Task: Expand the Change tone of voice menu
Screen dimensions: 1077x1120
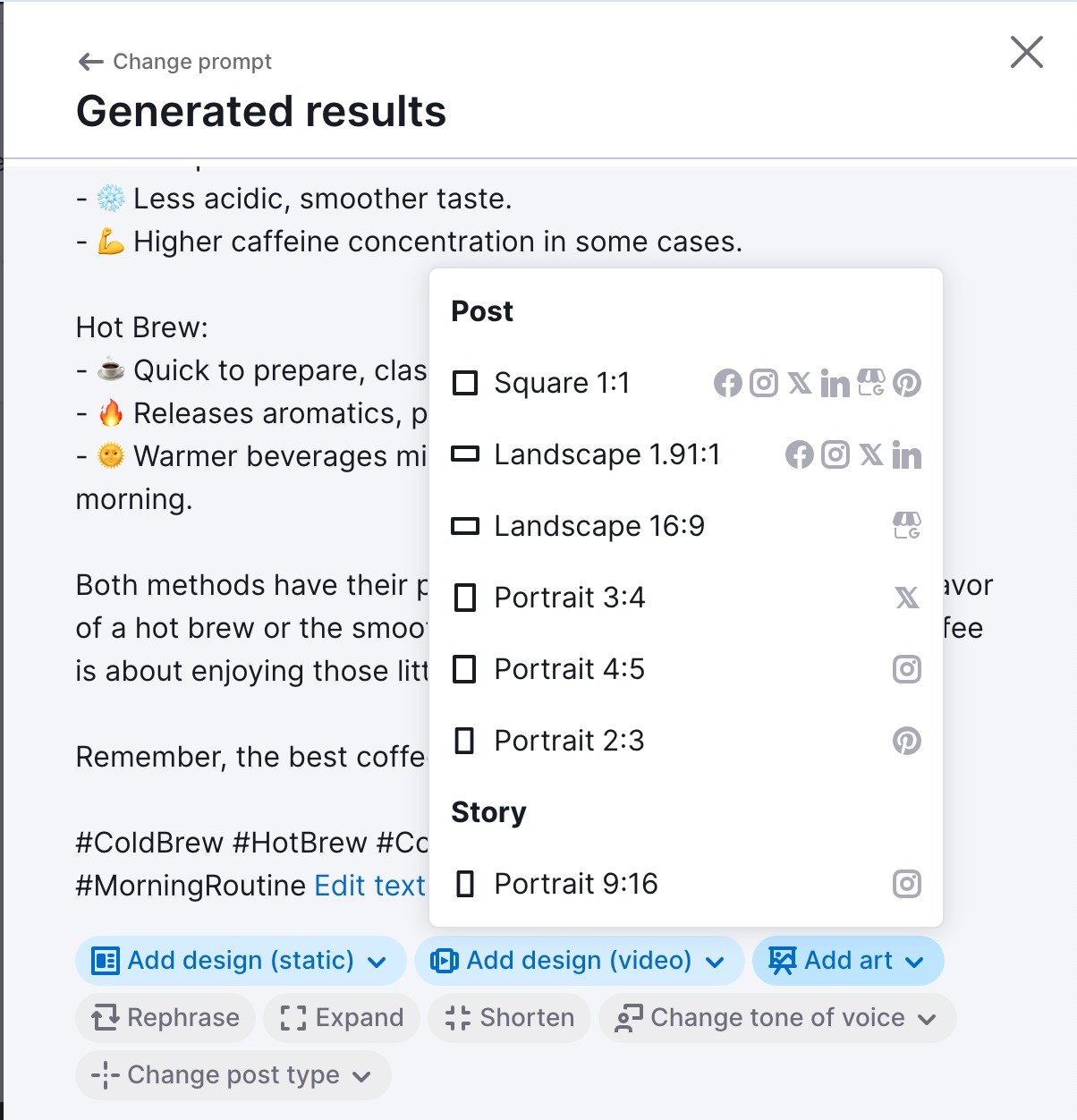Action: pyautogui.click(x=776, y=1018)
